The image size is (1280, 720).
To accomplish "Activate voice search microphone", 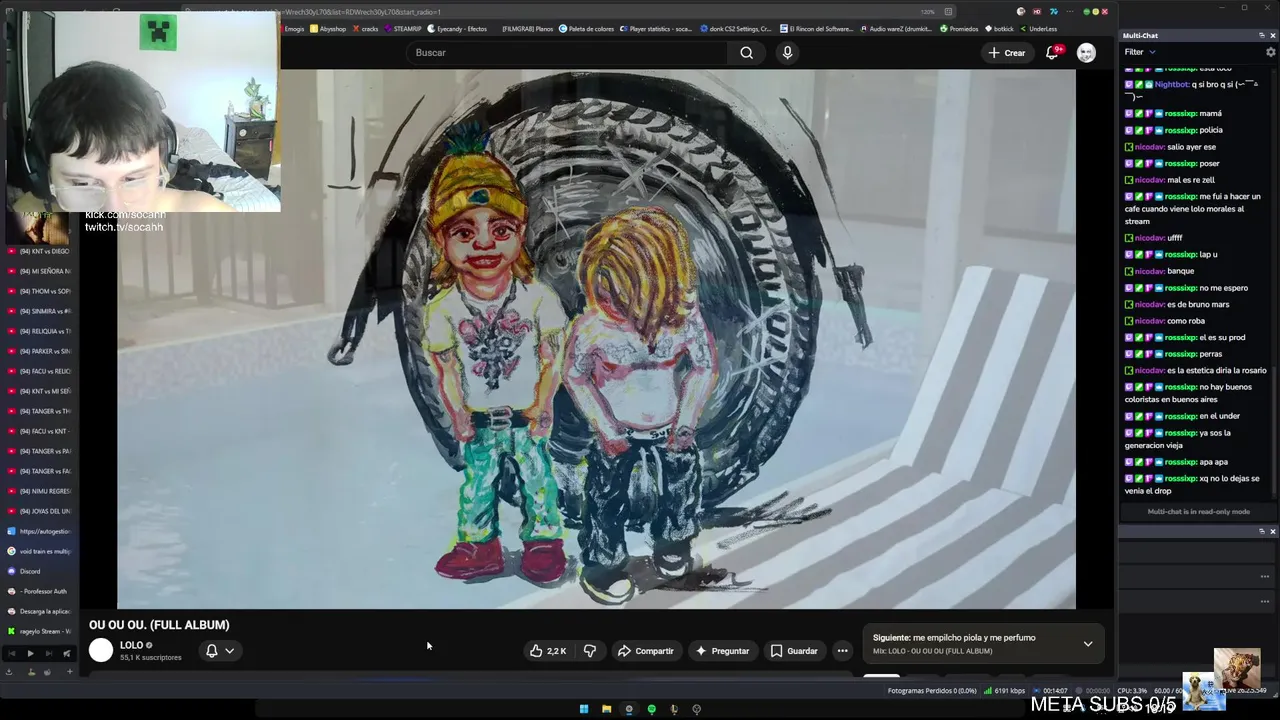I will 787,52.
